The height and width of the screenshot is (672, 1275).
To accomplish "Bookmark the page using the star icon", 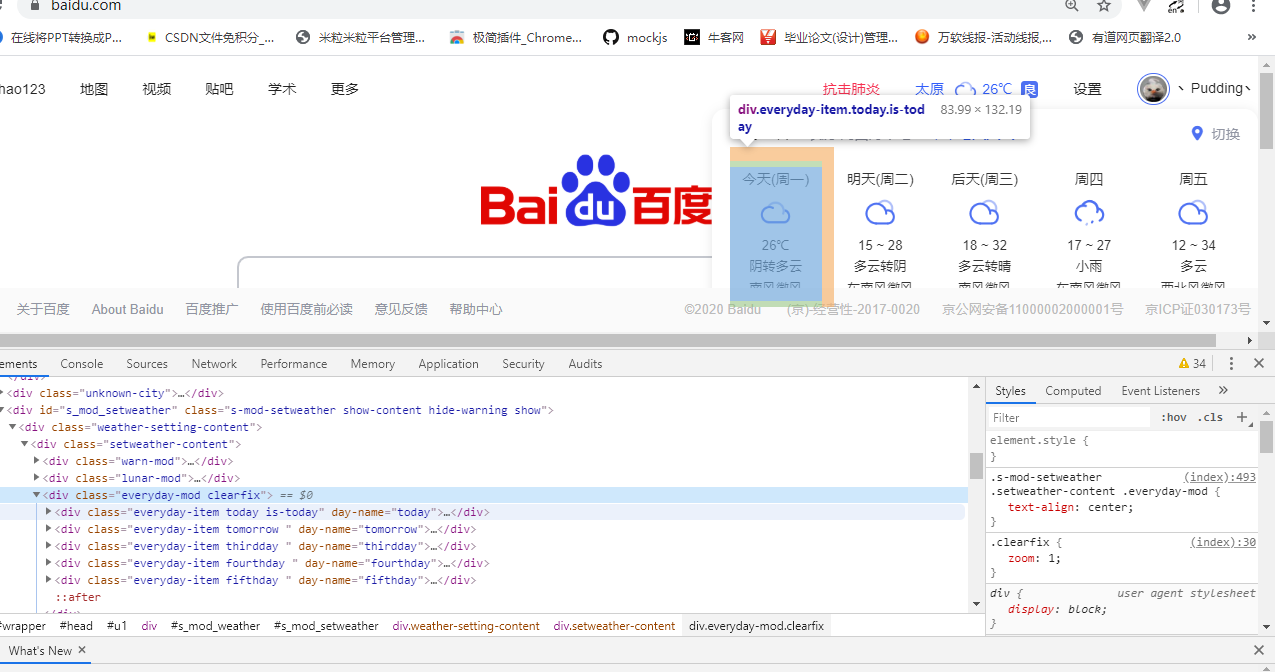I will coord(1103,7).
